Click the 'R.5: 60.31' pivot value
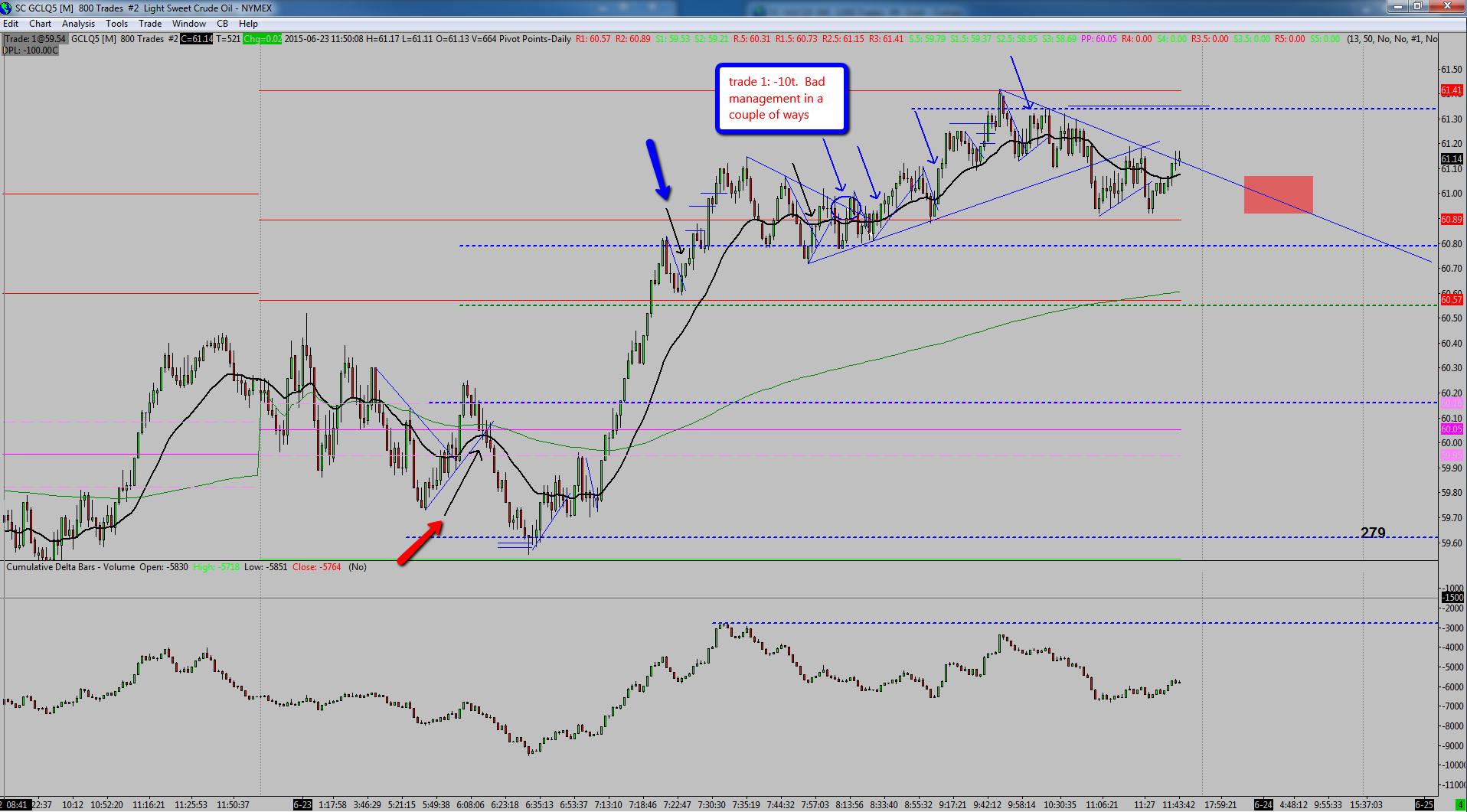Viewport: 1467px width, 812px height. 752,39
